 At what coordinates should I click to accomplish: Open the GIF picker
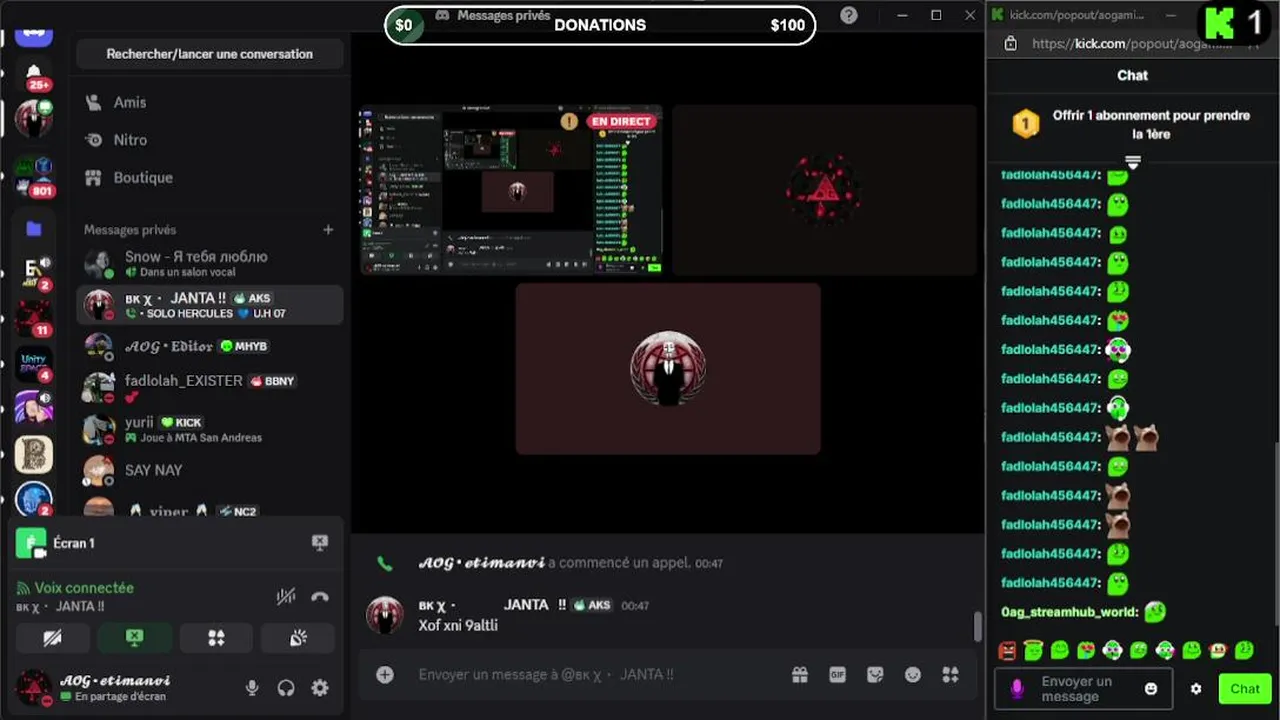(838, 675)
